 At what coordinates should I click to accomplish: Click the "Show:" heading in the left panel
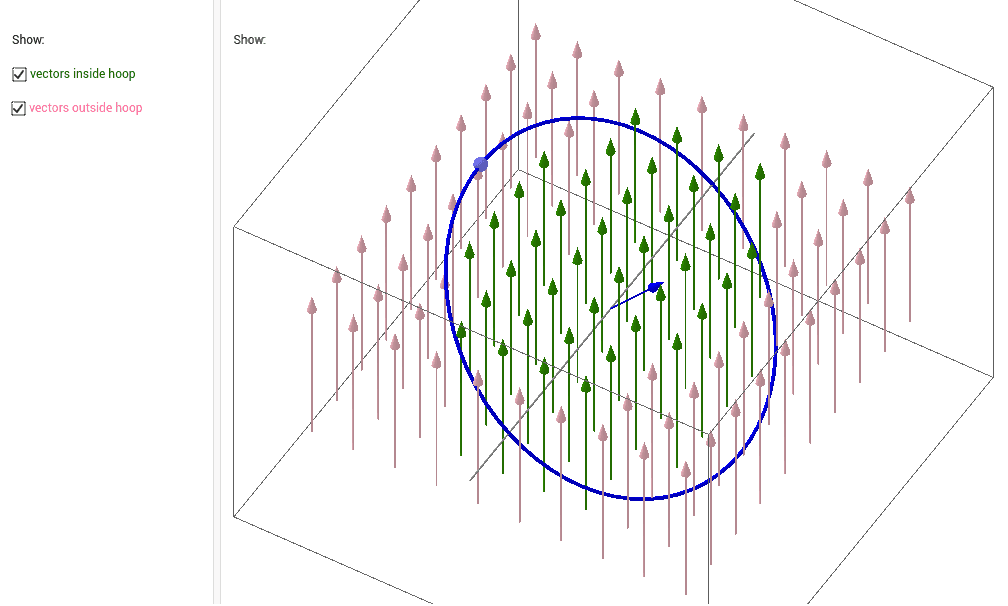[x=28, y=40]
